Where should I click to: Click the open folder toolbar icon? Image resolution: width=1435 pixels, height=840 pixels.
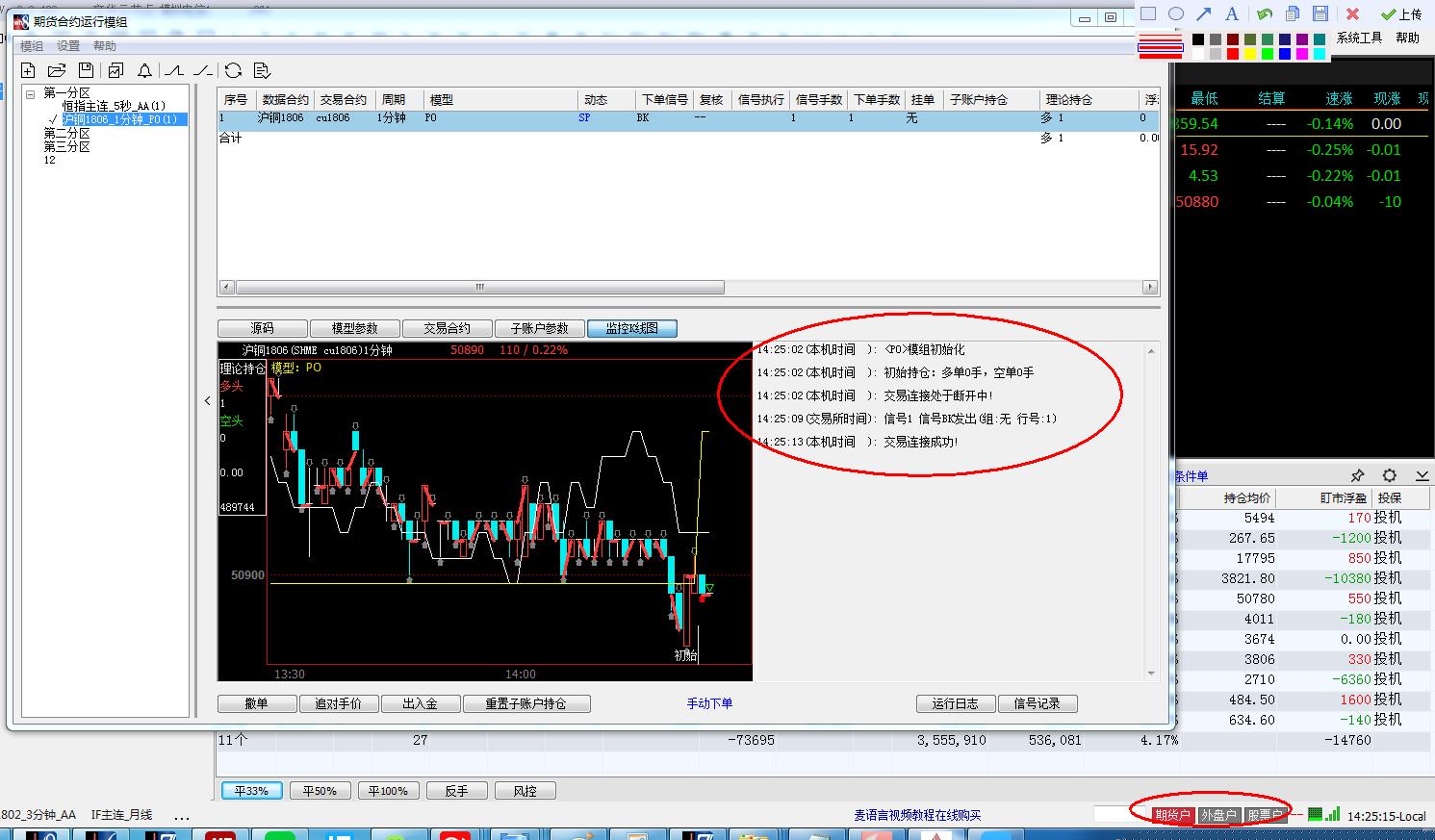click(x=57, y=70)
